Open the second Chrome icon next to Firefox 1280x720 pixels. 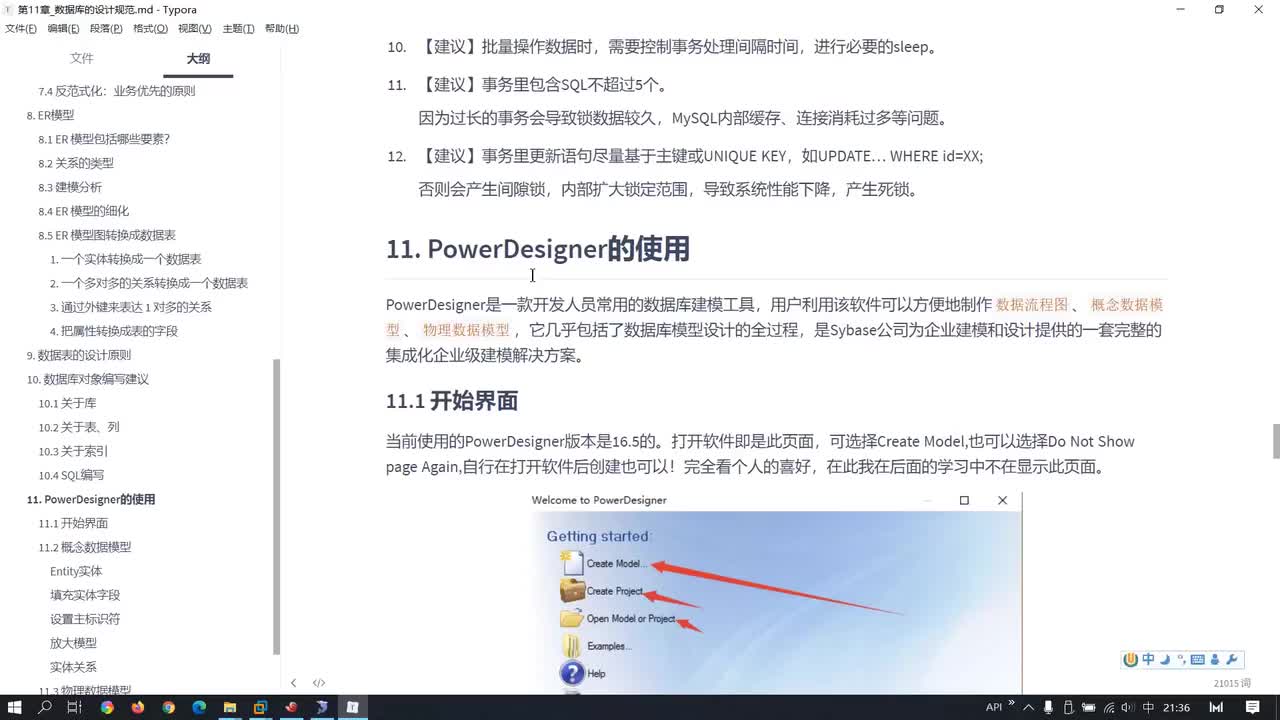coord(168,707)
